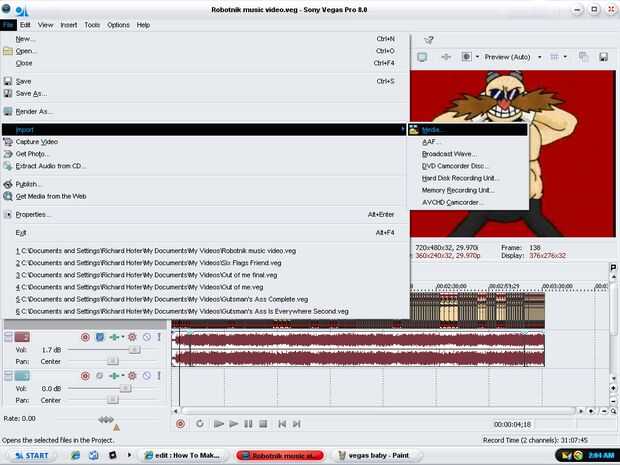Open automation settings gear on 1.7 dB track
This screenshot has height=465, width=620.
[132, 337]
